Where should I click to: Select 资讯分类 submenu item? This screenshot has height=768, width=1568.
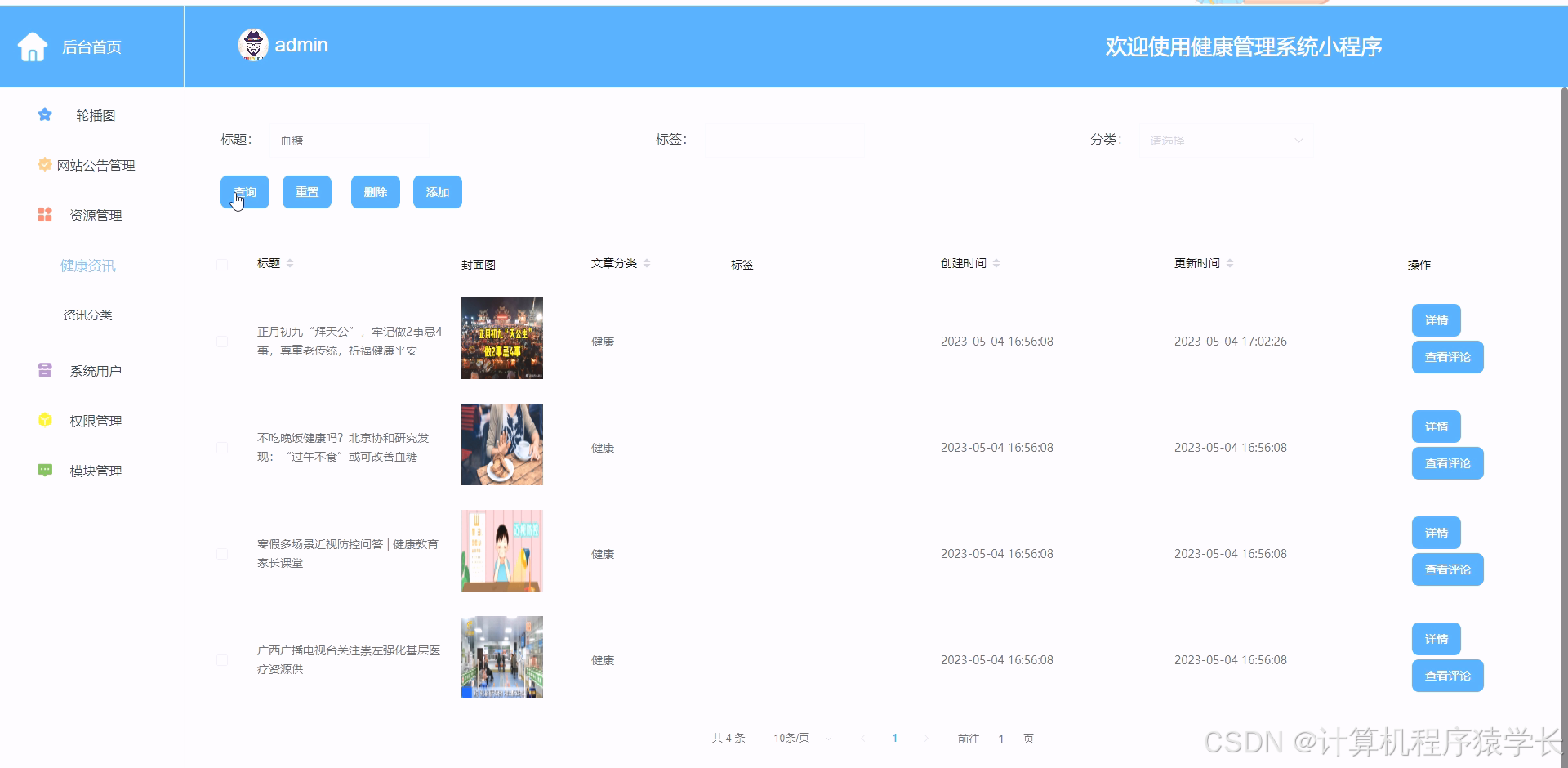click(88, 315)
